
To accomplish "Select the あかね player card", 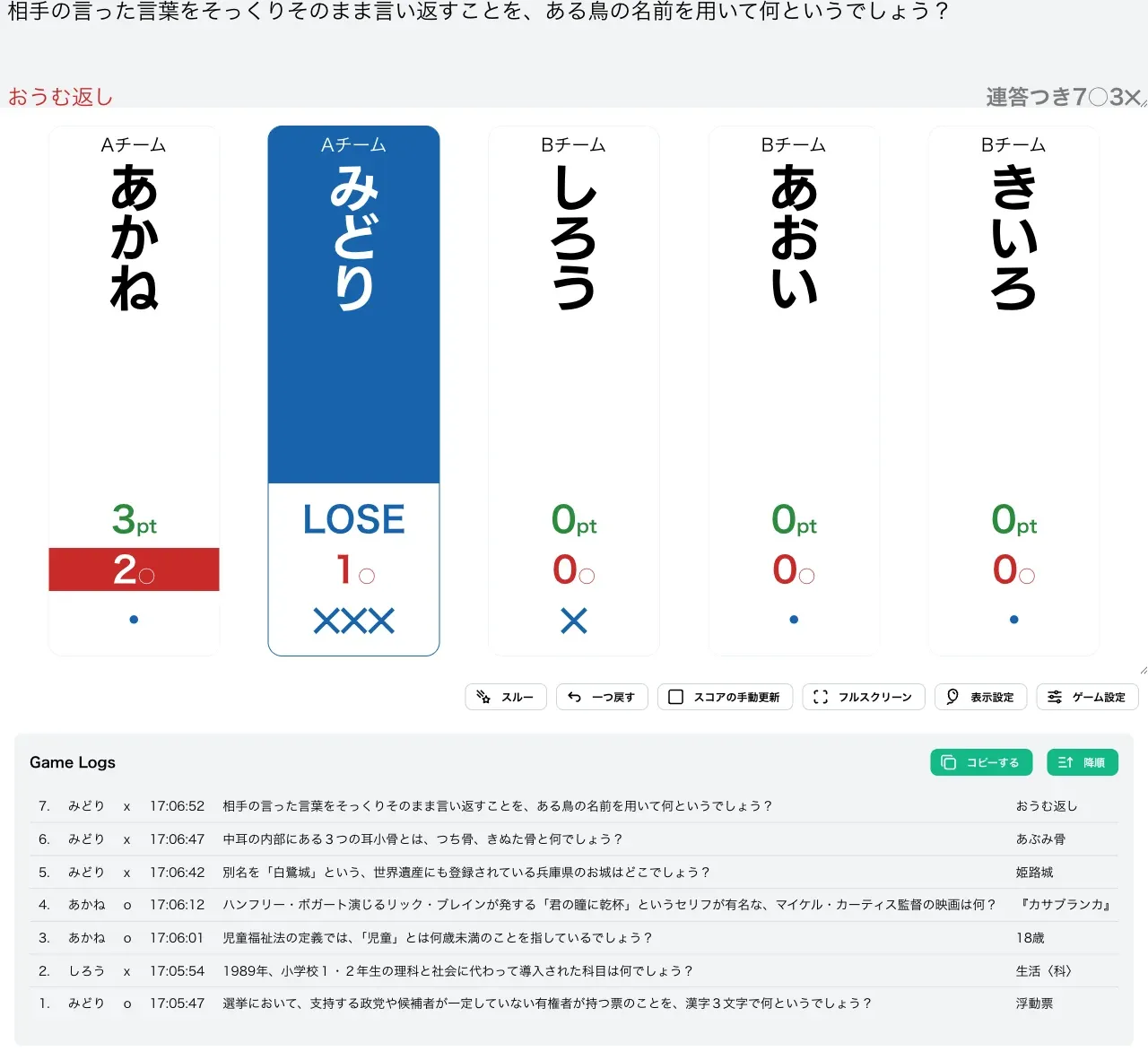I will 134,391.
